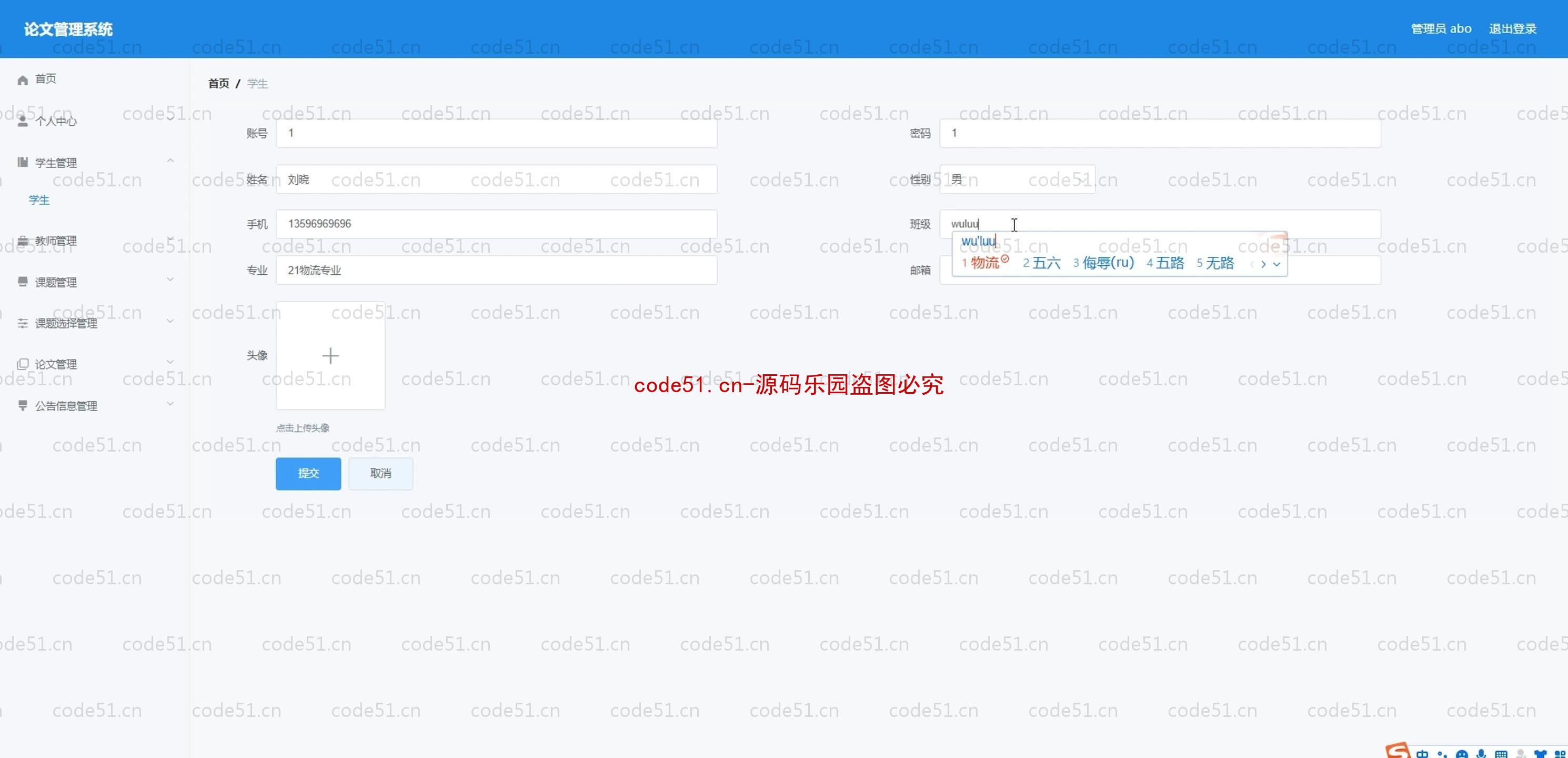Choose IME candidate 1 物流
The height and width of the screenshot is (758, 1568).
point(985,263)
